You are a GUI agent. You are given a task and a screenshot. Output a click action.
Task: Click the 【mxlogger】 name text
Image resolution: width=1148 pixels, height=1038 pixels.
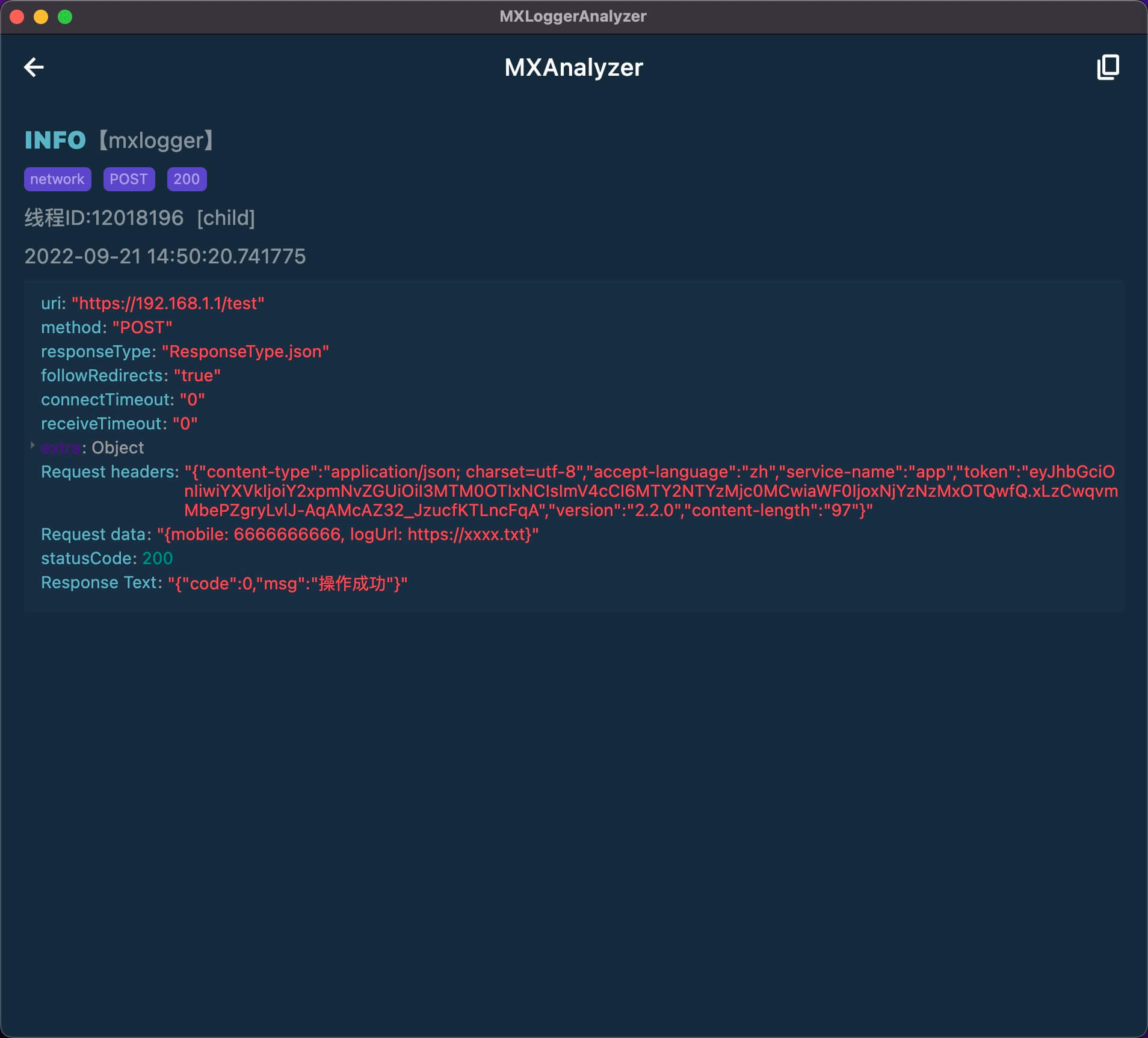(156, 140)
